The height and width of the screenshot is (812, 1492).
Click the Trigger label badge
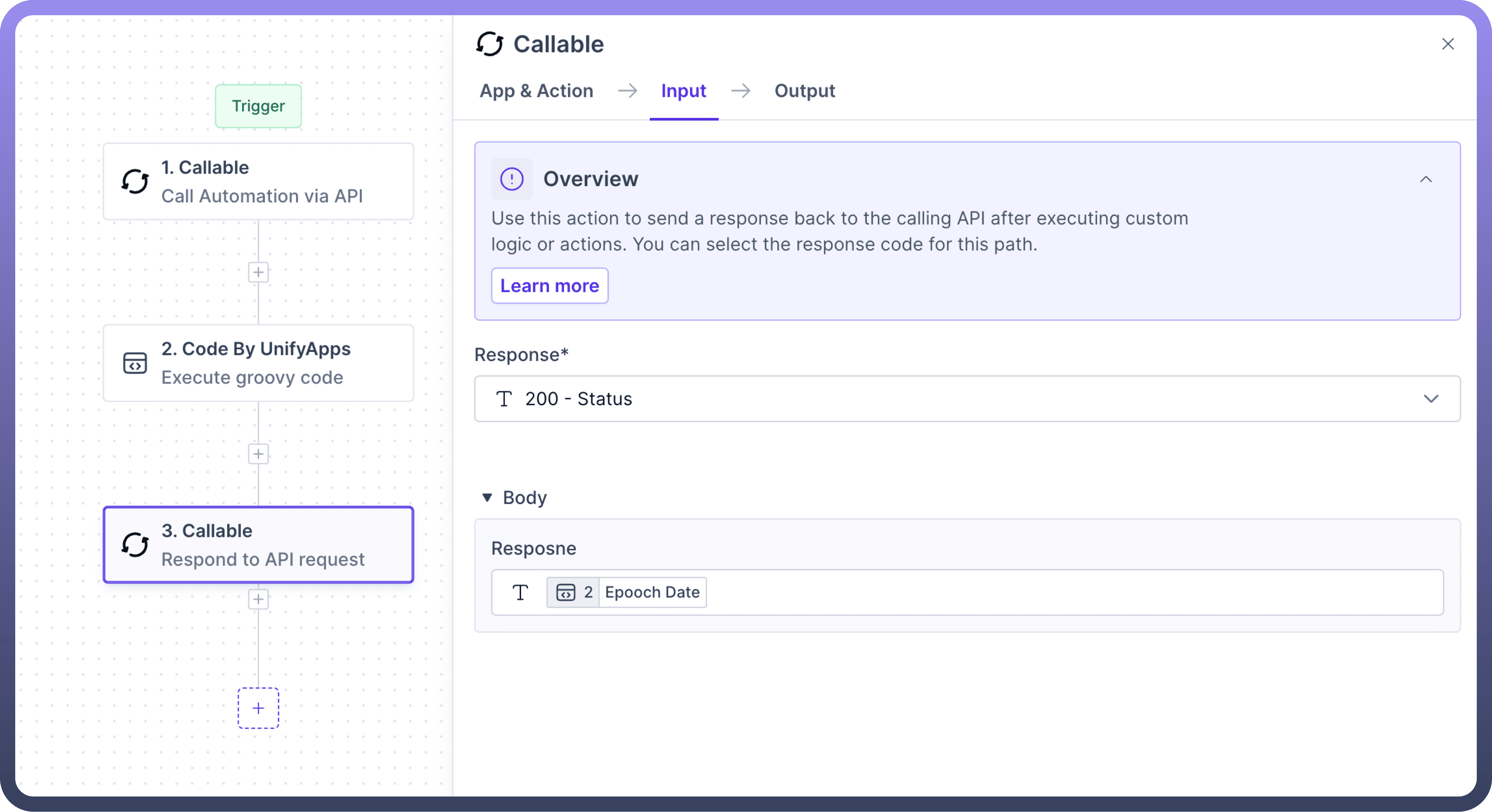coord(258,106)
